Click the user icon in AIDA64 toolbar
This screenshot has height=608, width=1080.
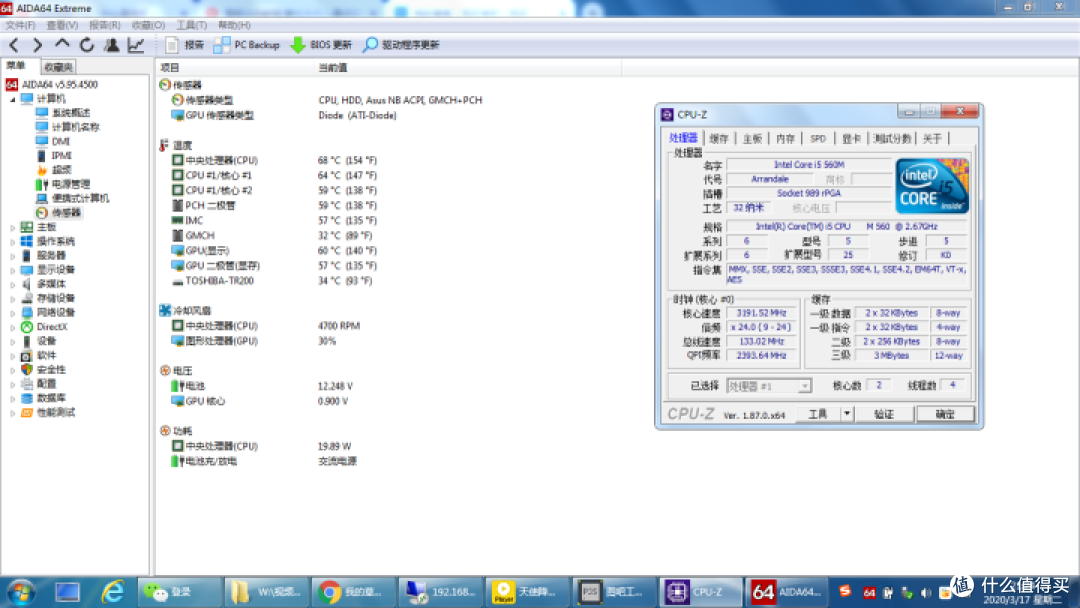click(x=111, y=45)
